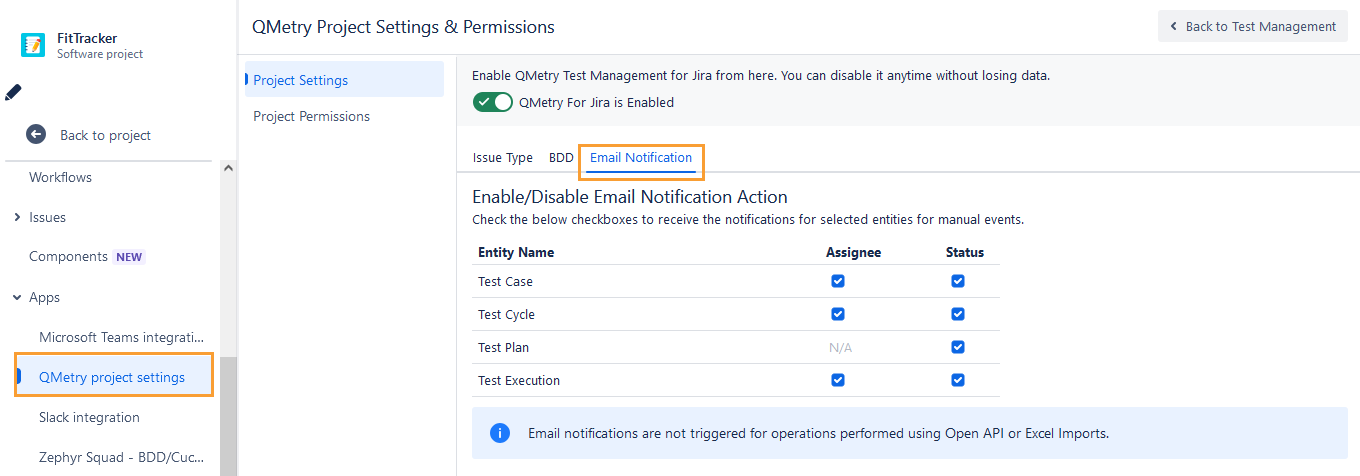
Task: Click the Software project subtitle
Action: click(100, 54)
